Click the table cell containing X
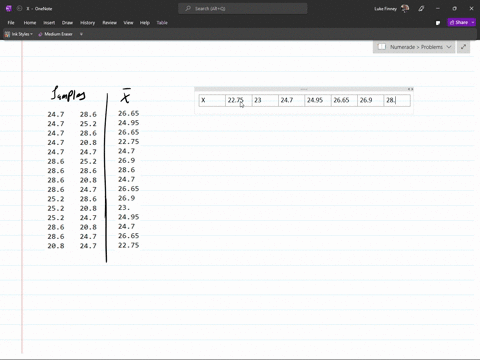This screenshot has height=360, width=480. point(212,100)
